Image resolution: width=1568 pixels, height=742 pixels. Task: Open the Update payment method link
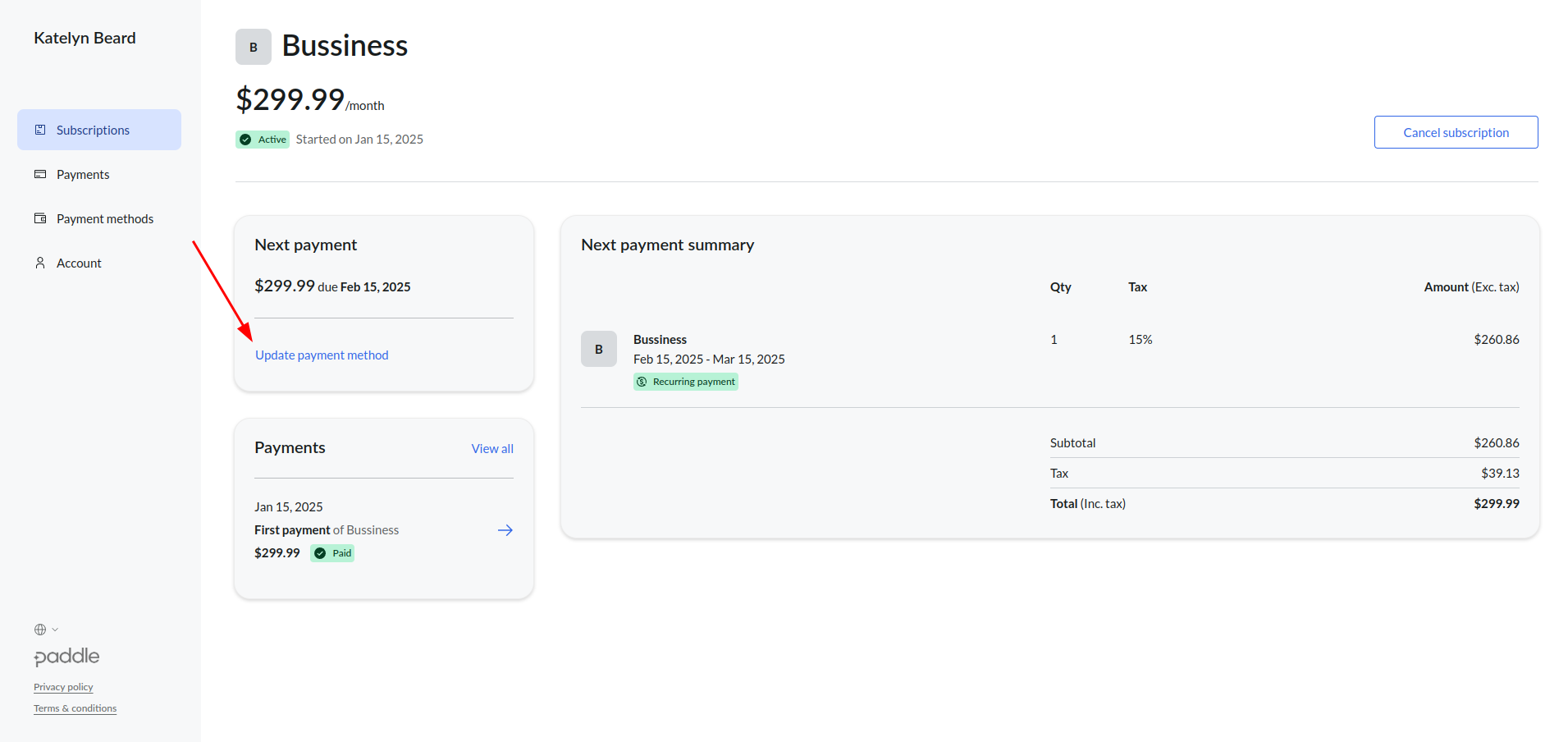[x=321, y=355]
